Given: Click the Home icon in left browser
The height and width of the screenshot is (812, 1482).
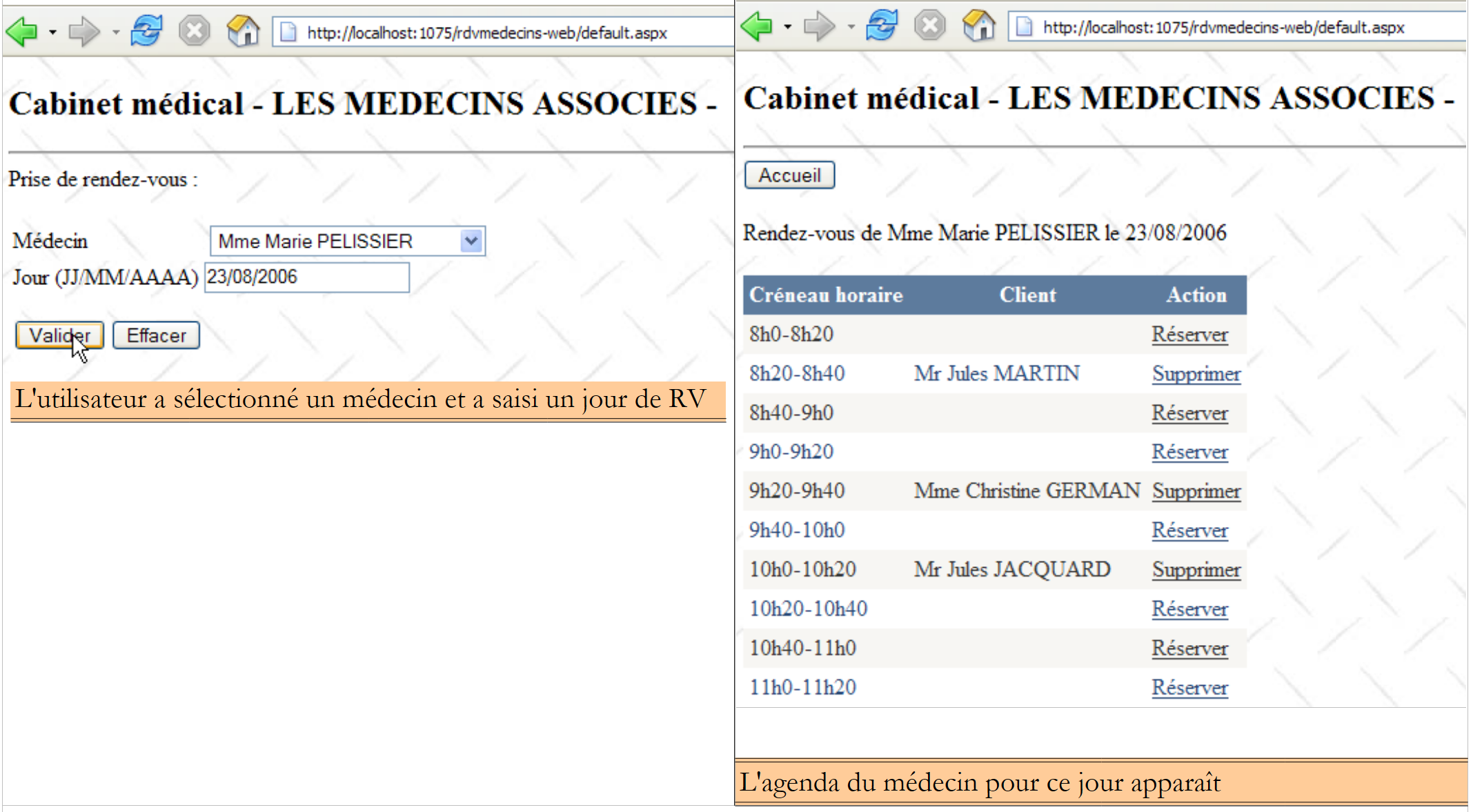Looking at the screenshot, I should click(x=243, y=31).
